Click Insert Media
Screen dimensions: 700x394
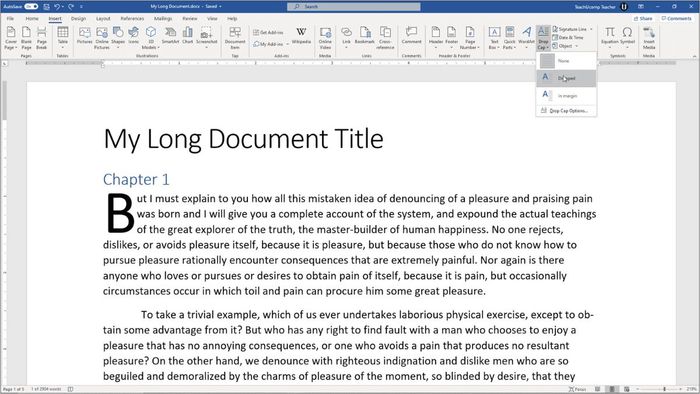649,37
